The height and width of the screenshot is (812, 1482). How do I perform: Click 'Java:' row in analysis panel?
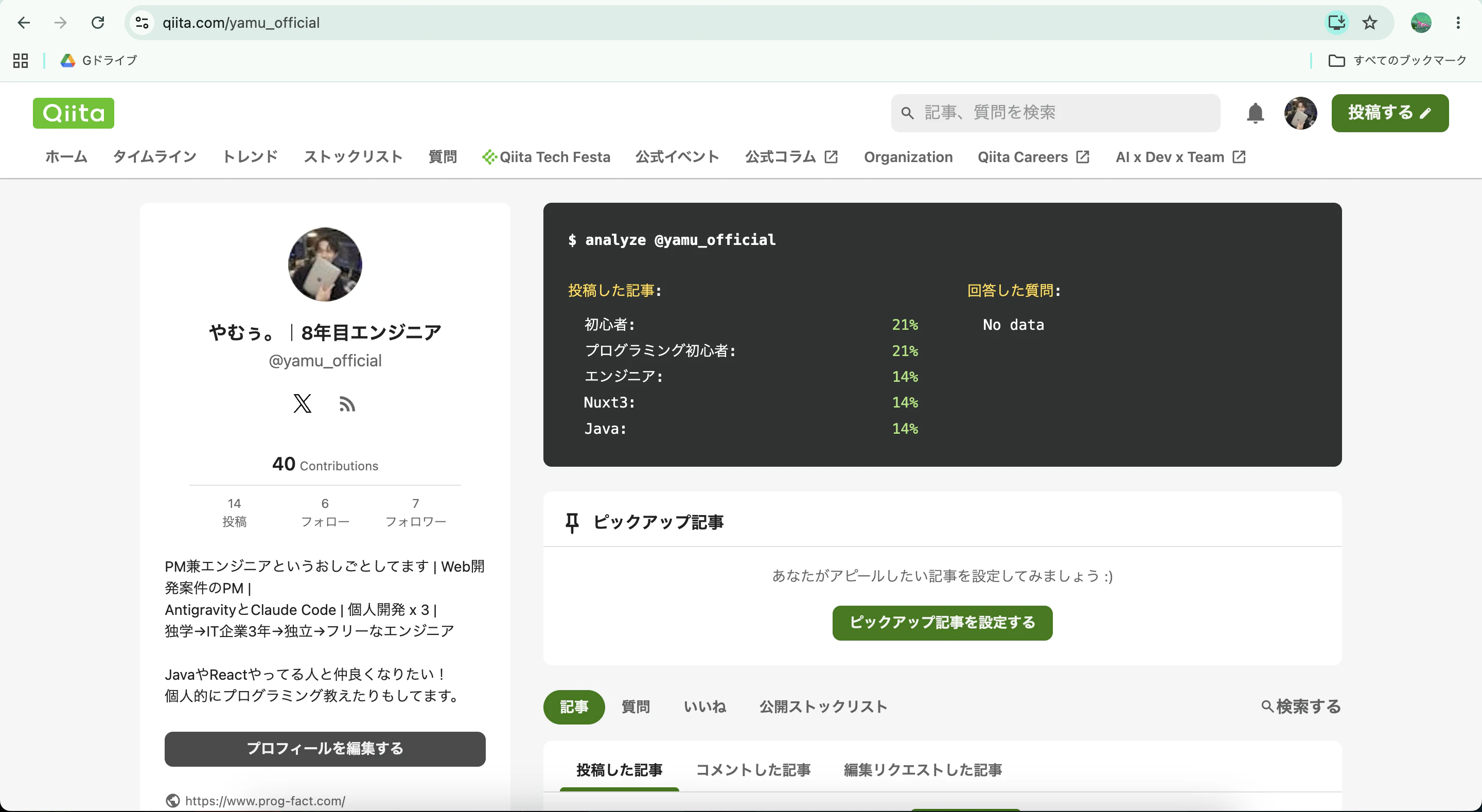coord(751,429)
